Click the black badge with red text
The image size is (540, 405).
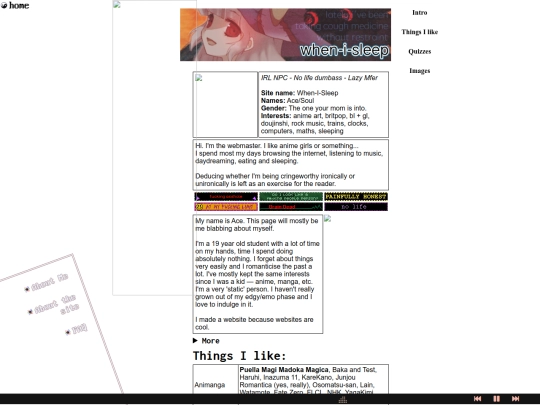[226, 196]
